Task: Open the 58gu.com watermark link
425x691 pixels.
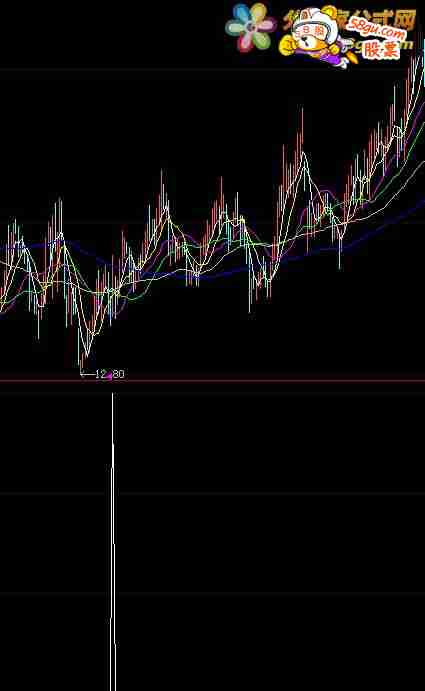Action: [376, 29]
